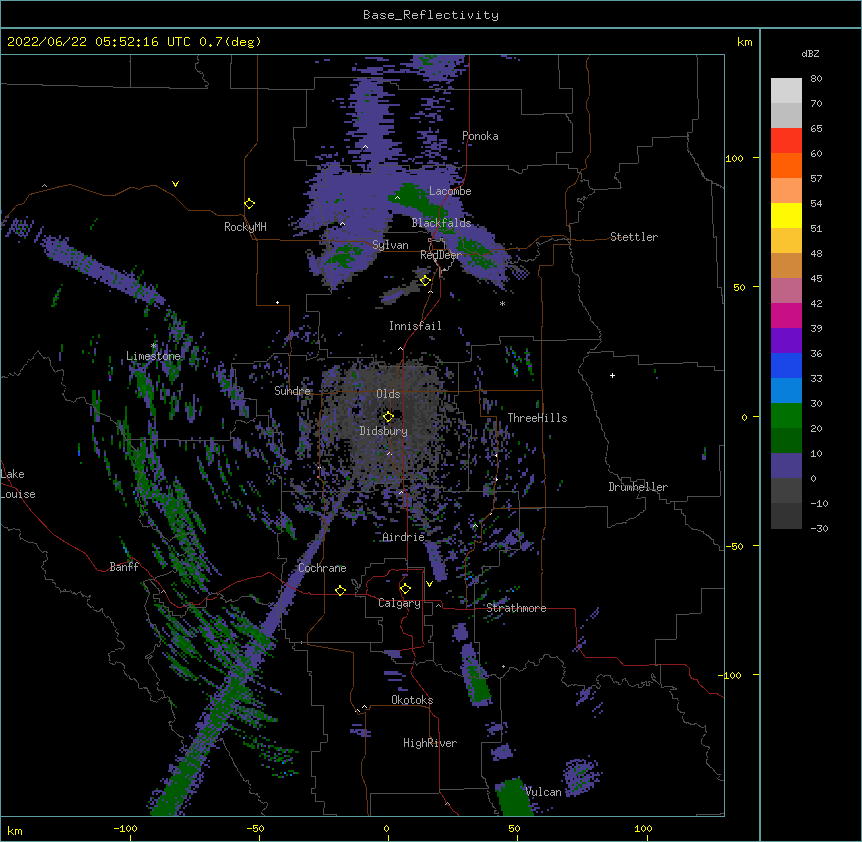Click the Blackfalds town label
The width and height of the screenshot is (862, 842).
[441, 223]
